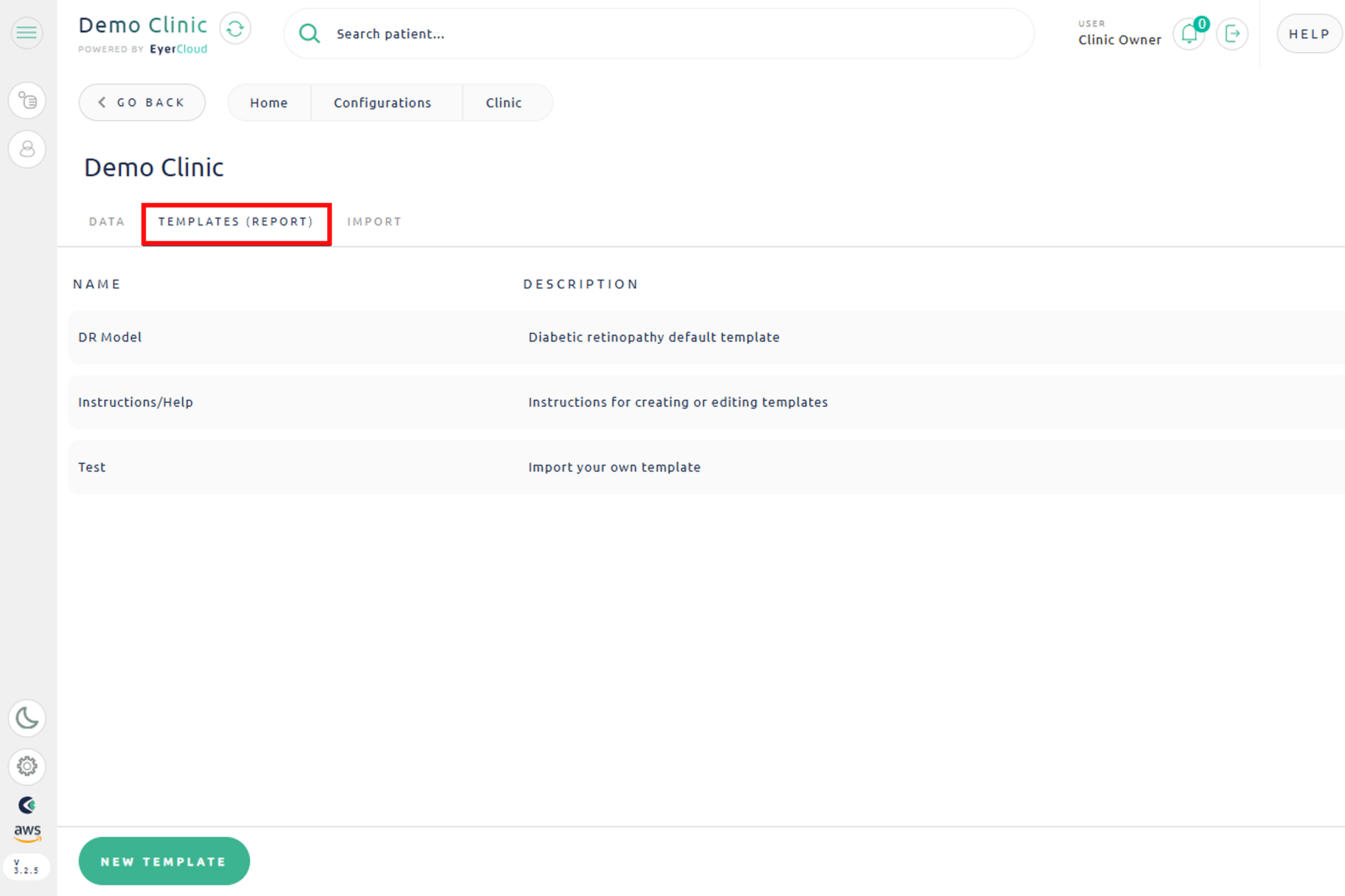
Task: Toggle dark mode moon icon
Action: [27, 718]
